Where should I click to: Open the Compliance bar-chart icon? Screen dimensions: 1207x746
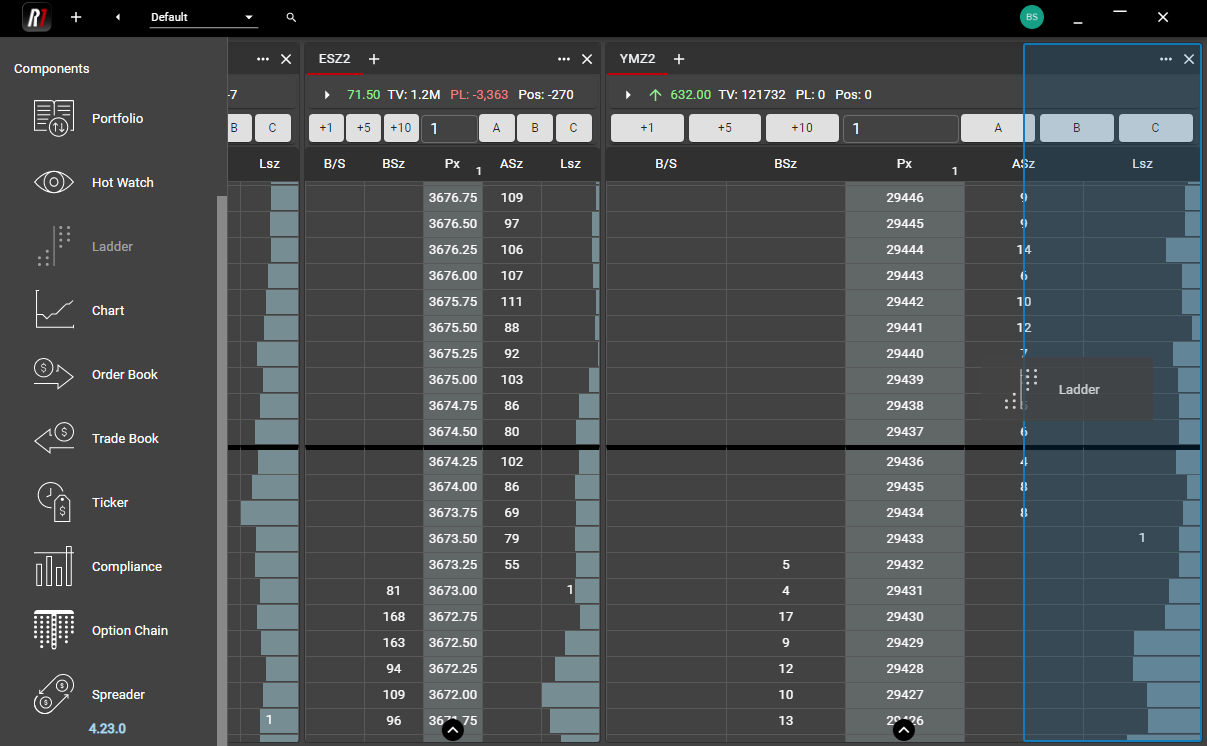click(x=54, y=566)
